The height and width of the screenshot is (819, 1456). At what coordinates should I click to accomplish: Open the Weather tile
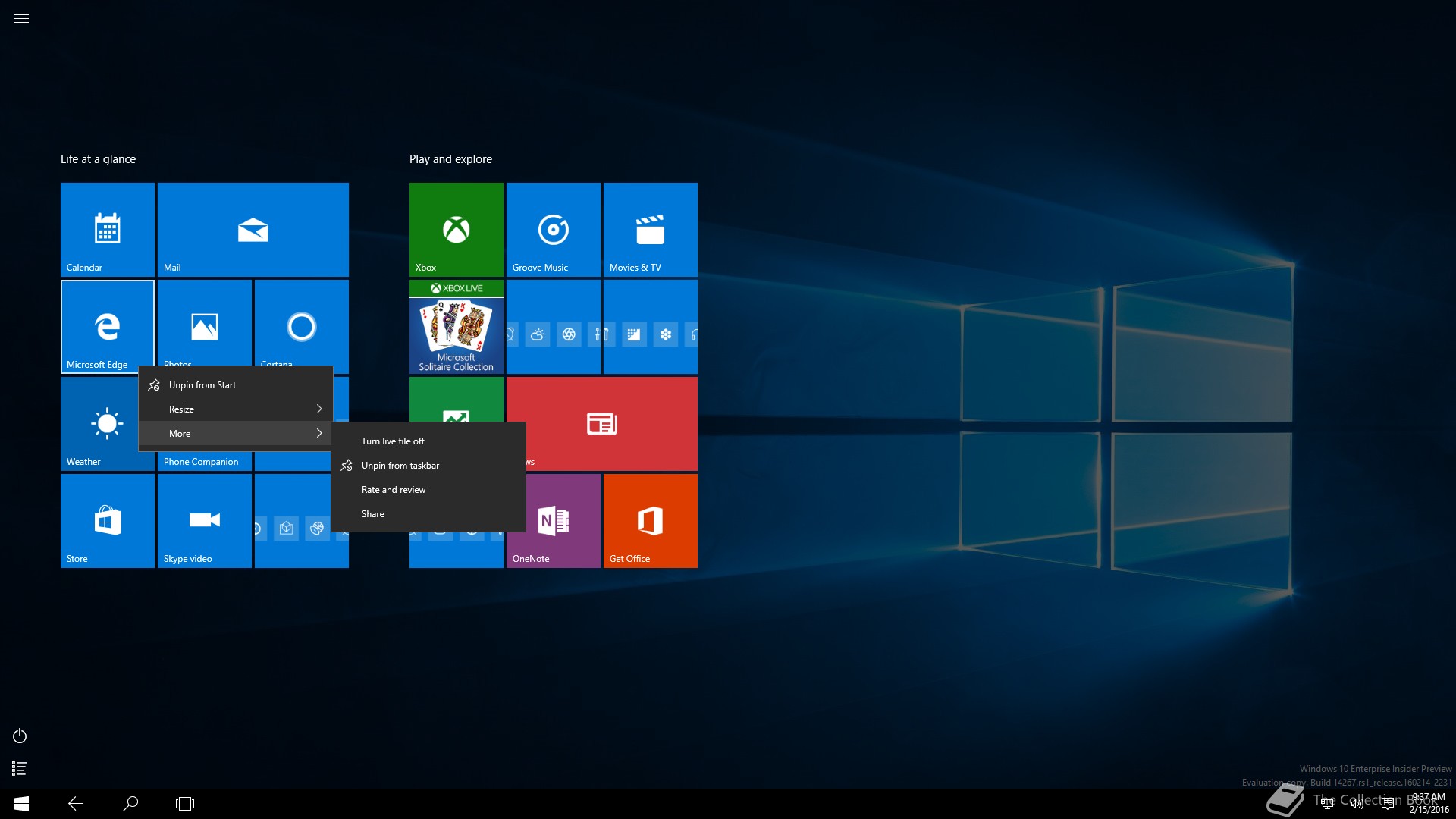[x=99, y=424]
